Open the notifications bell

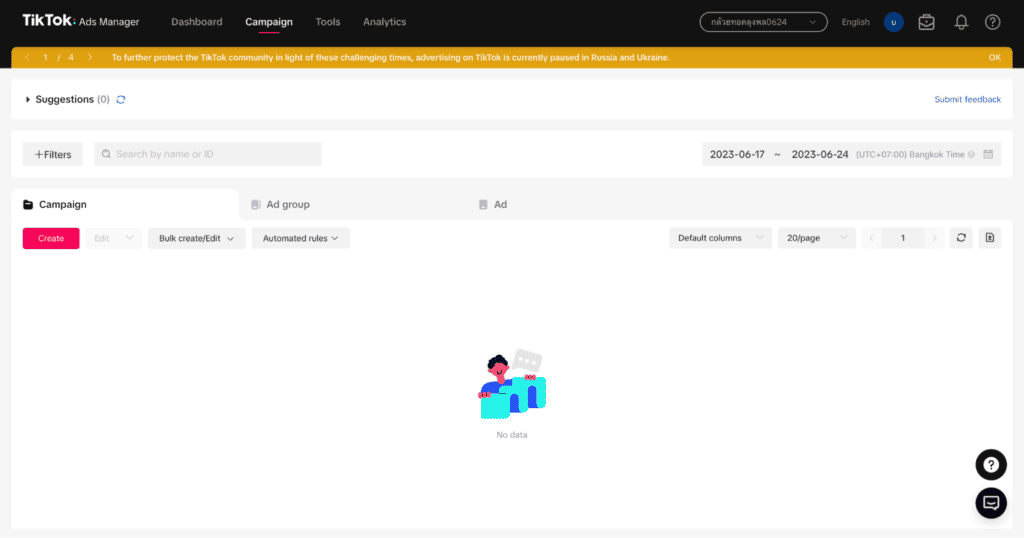[x=961, y=22]
